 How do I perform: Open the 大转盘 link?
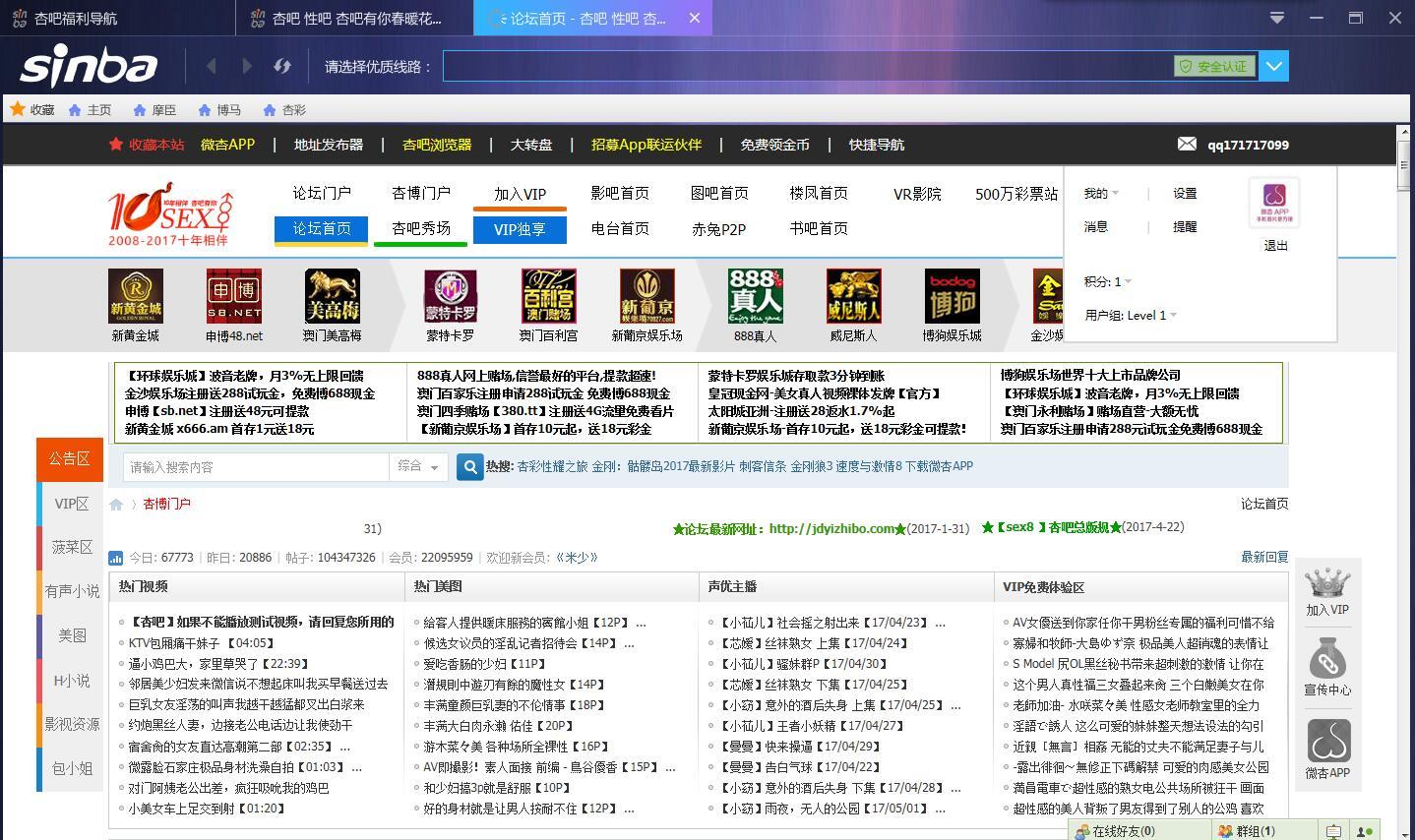click(531, 145)
